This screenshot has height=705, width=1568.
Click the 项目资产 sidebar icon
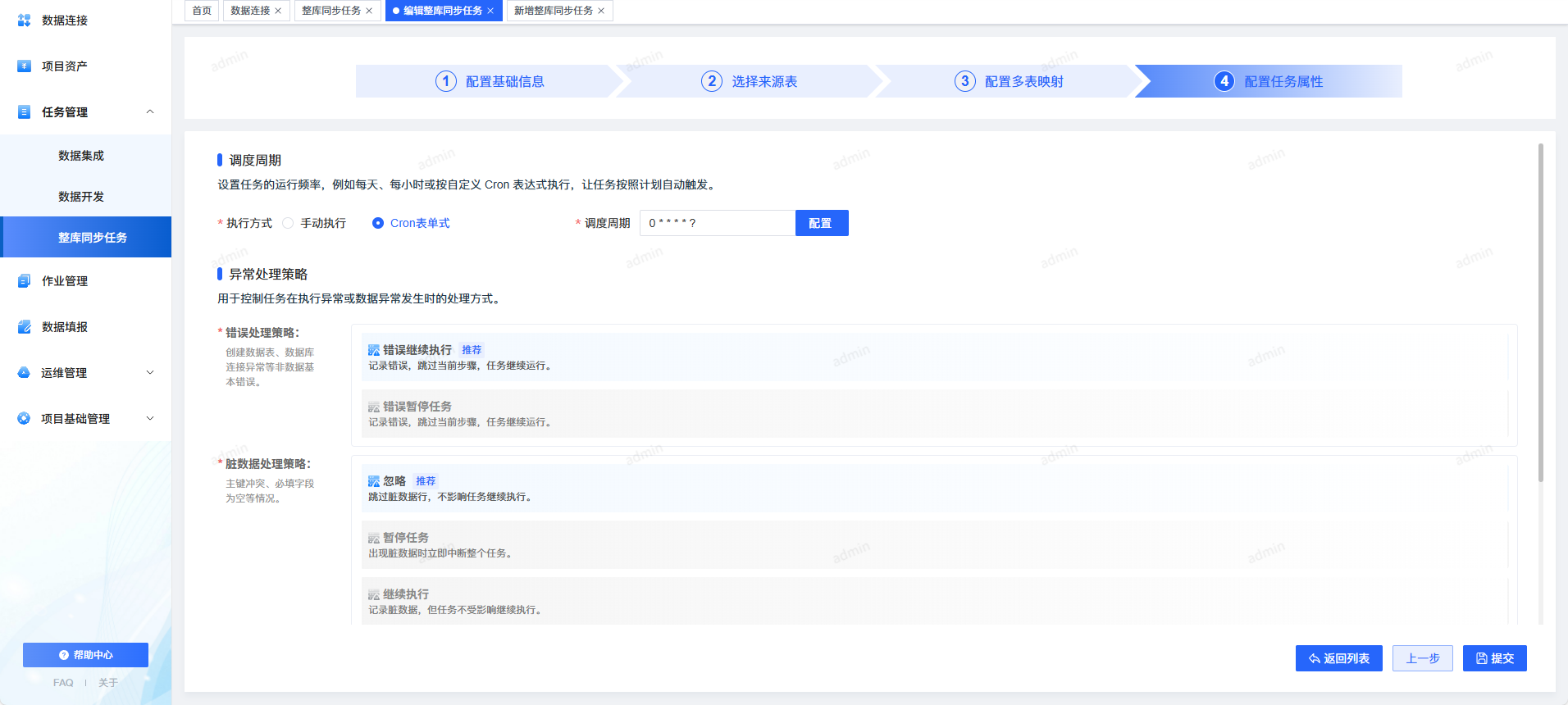pos(24,66)
